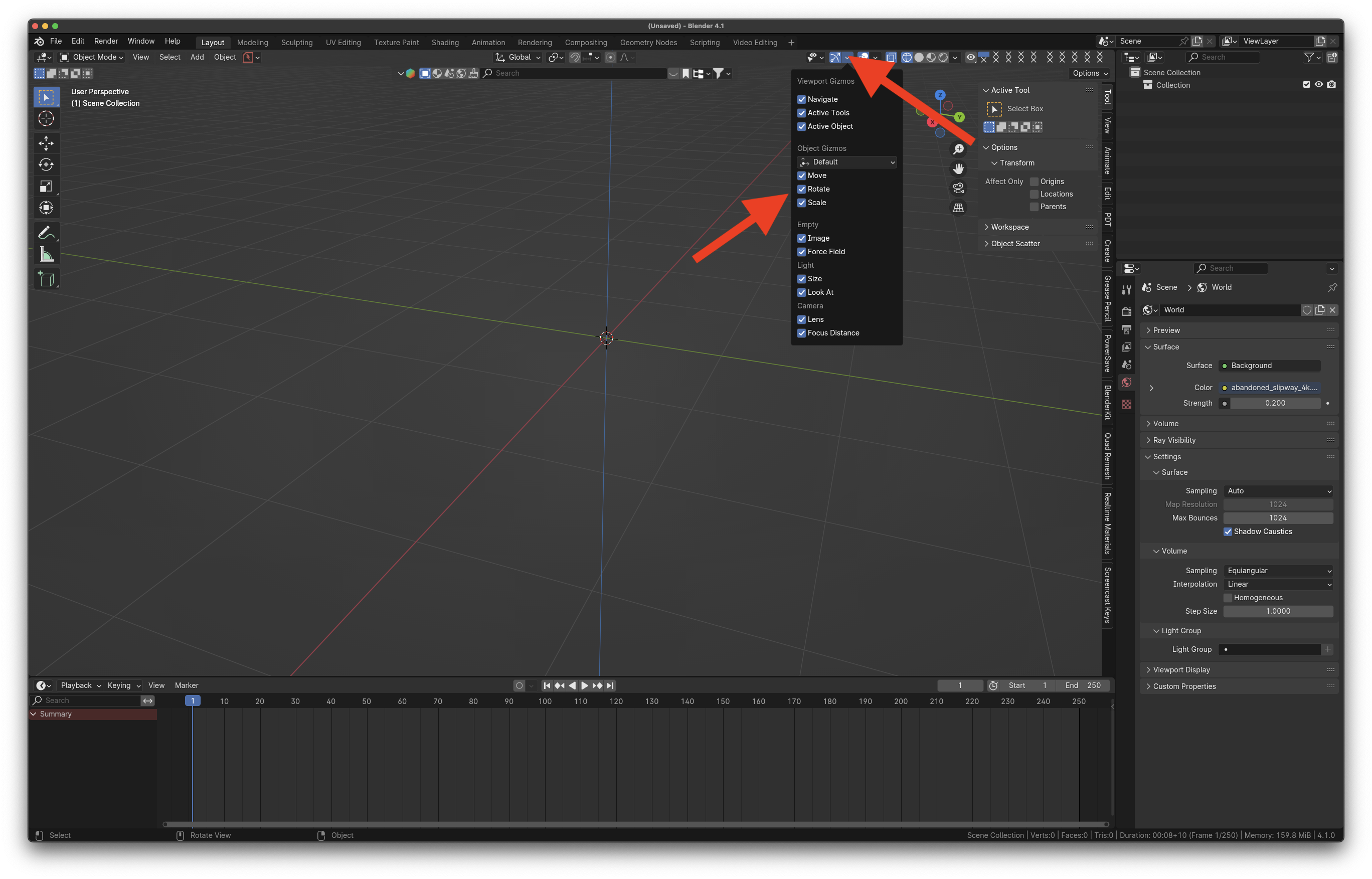Open the Render properties tab icon
The width and height of the screenshot is (1372, 879).
click(1126, 312)
